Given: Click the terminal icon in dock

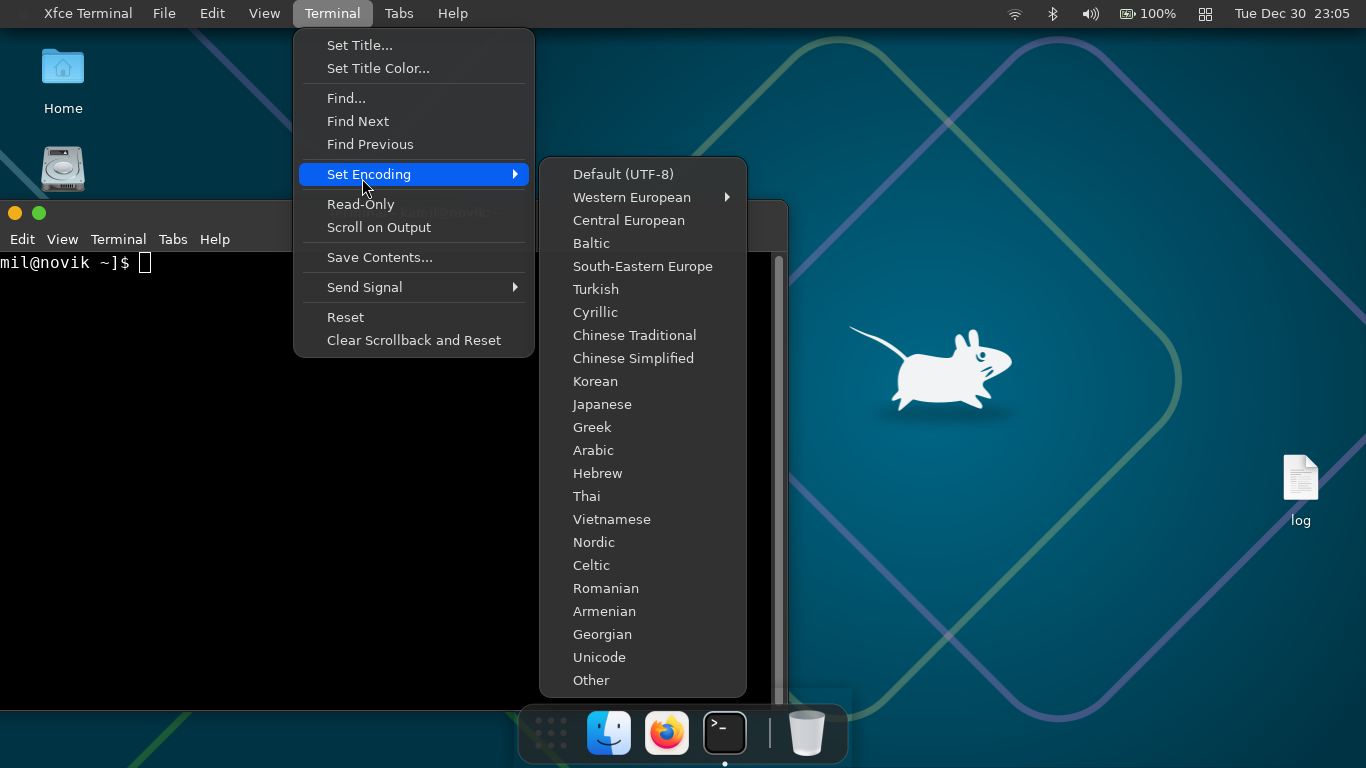Looking at the screenshot, I should click(x=725, y=733).
